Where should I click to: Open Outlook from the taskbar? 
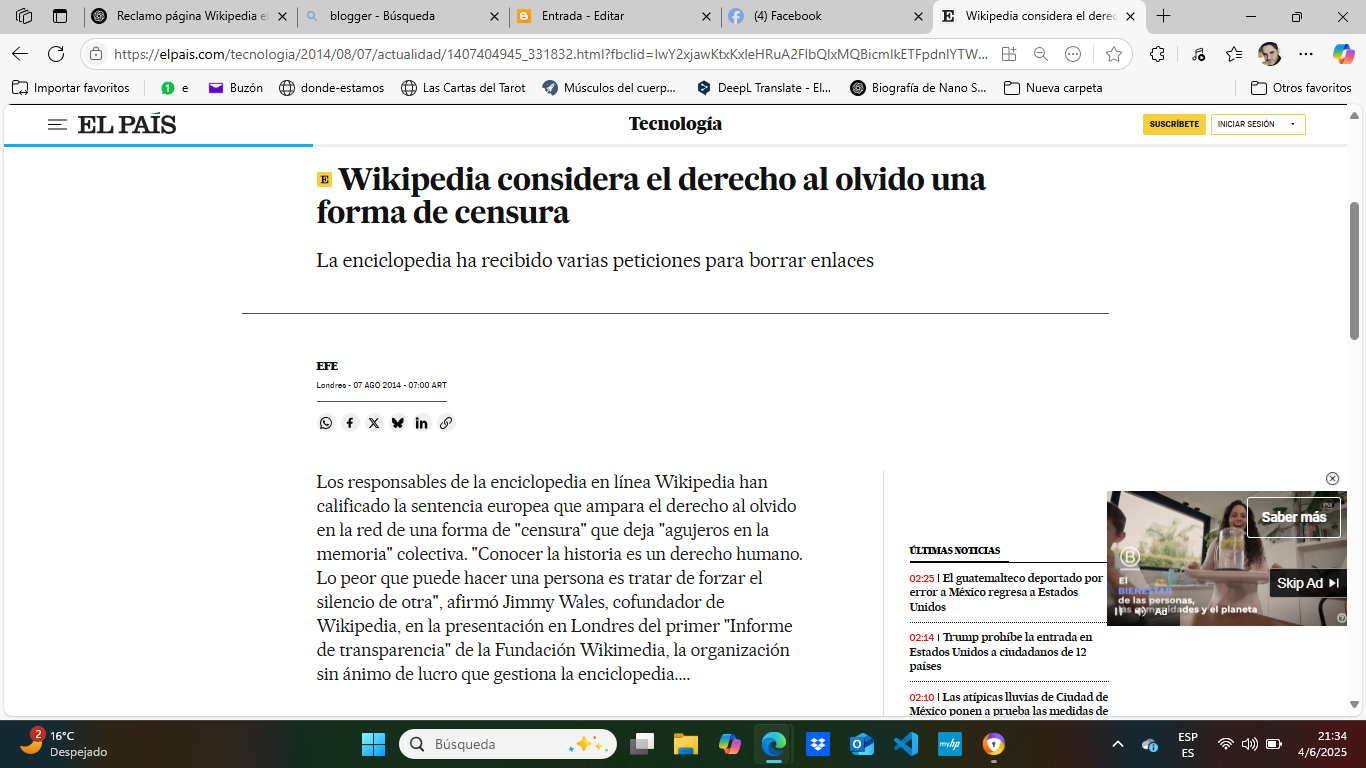point(862,744)
